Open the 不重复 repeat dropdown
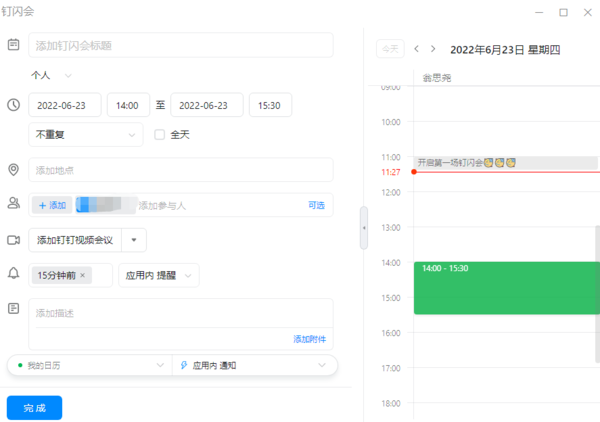The image size is (600, 422). 87,134
